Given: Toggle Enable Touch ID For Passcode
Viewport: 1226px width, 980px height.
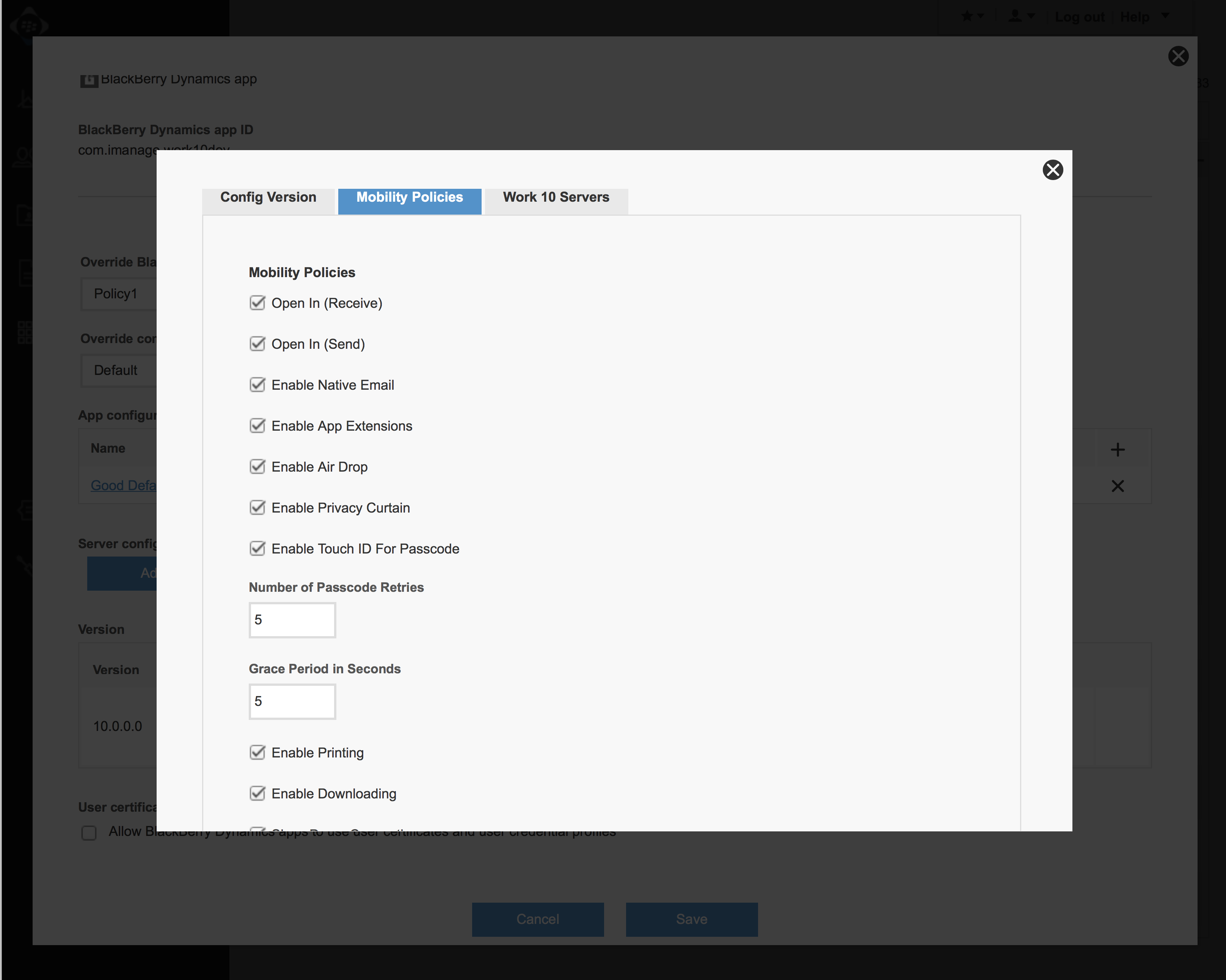Looking at the screenshot, I should point(257,549).
